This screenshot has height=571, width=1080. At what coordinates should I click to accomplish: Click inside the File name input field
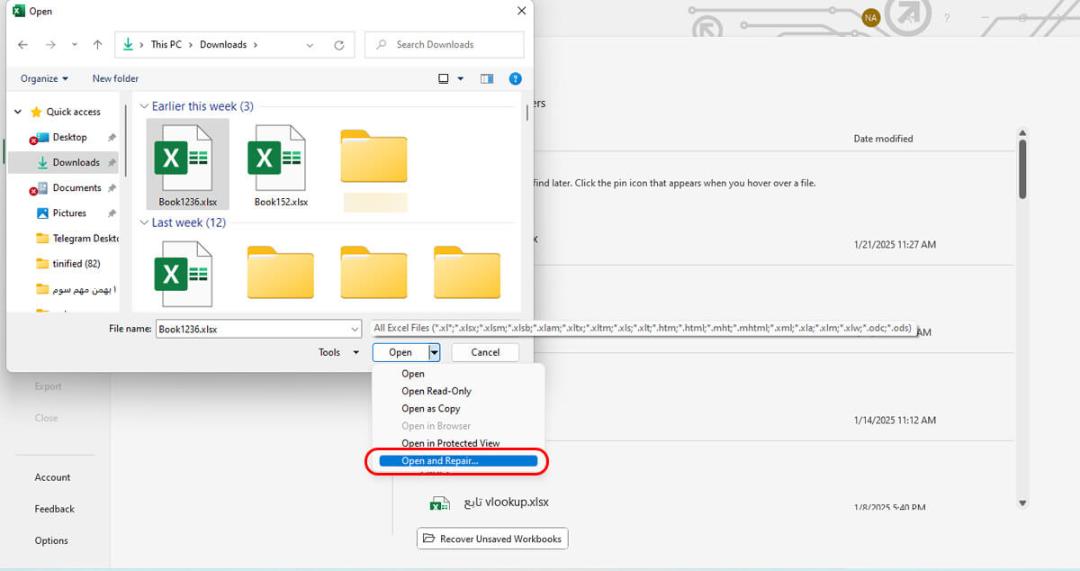point(253,329)
